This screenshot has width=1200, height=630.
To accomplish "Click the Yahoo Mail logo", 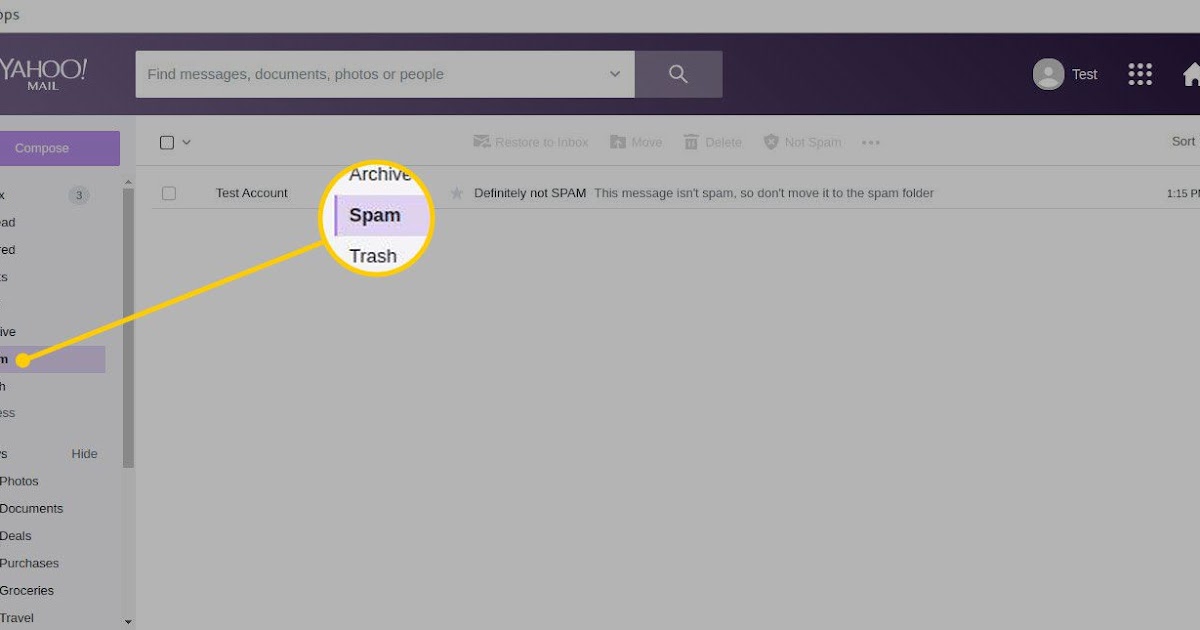I will tap(43, 73).
